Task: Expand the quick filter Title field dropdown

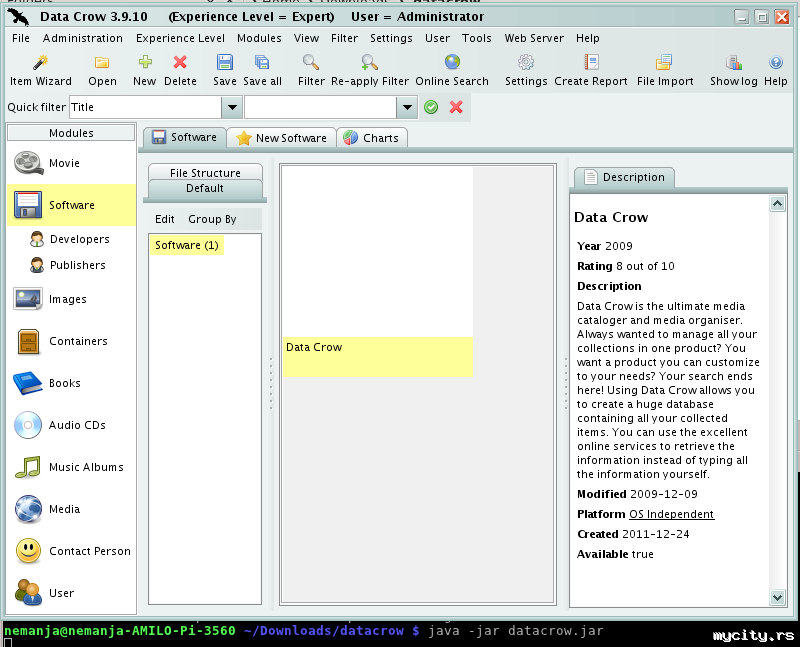Action: [x=231, y=107]
